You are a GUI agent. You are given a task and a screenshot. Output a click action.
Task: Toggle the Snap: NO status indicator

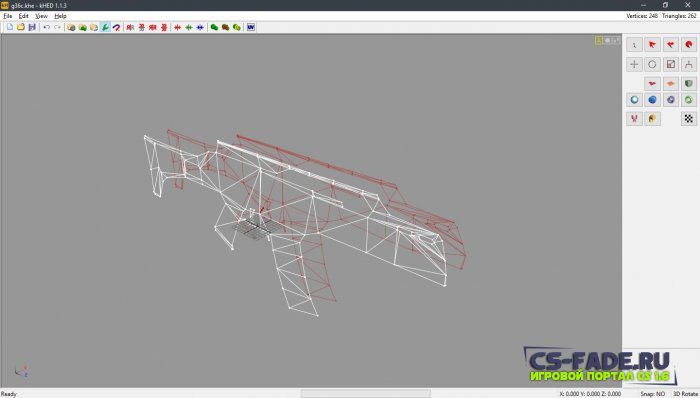point(652,394)
